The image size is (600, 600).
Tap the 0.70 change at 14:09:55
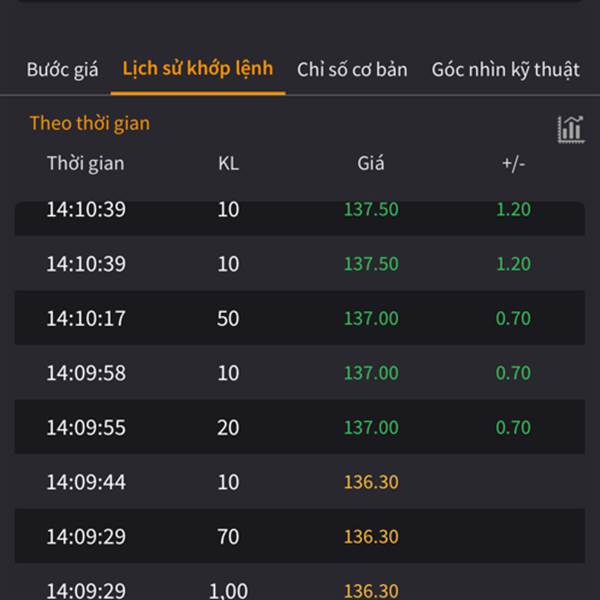pyautogui.click(x=513, y=427)
